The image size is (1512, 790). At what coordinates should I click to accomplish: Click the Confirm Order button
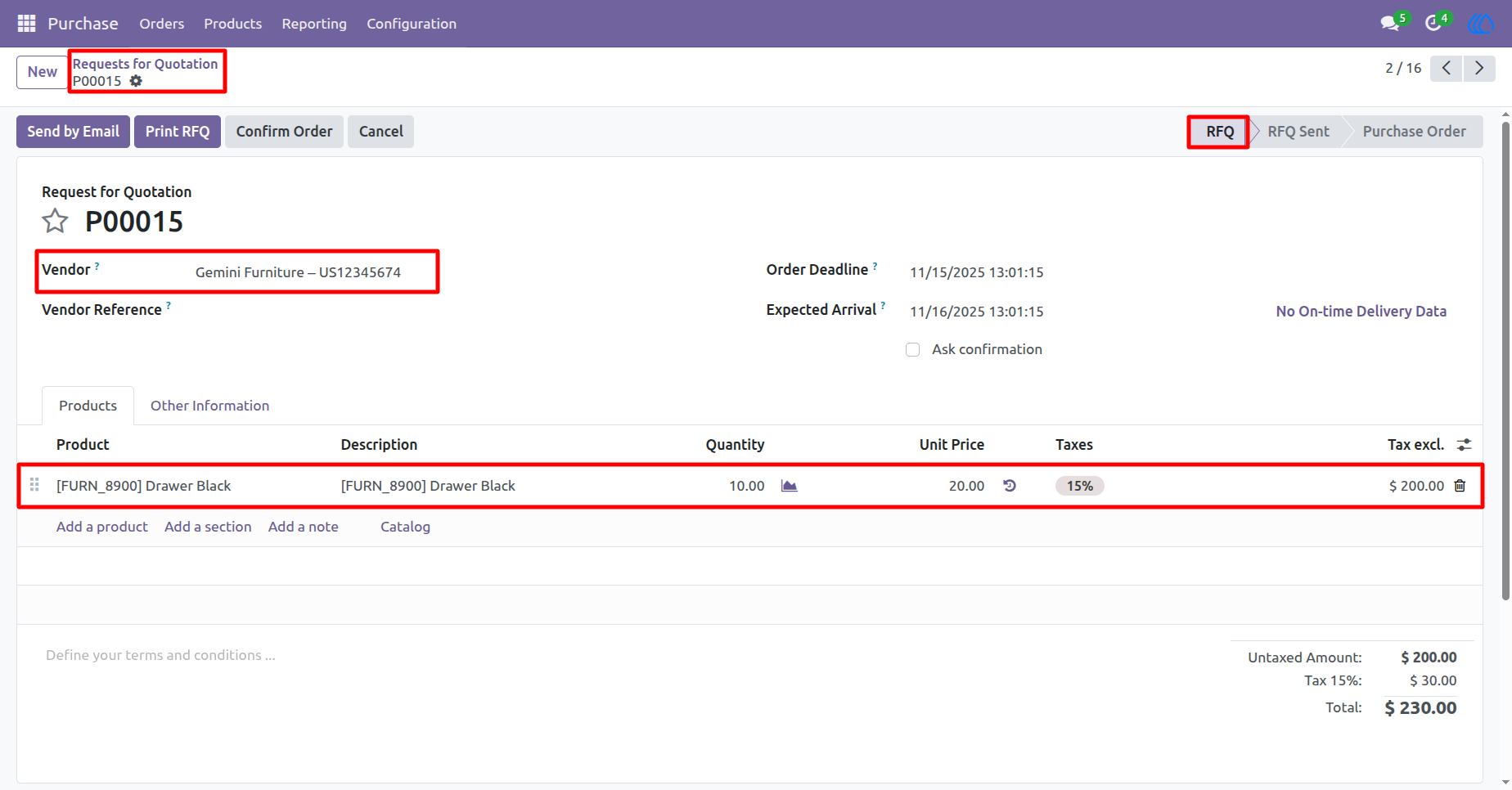point(284,132)
